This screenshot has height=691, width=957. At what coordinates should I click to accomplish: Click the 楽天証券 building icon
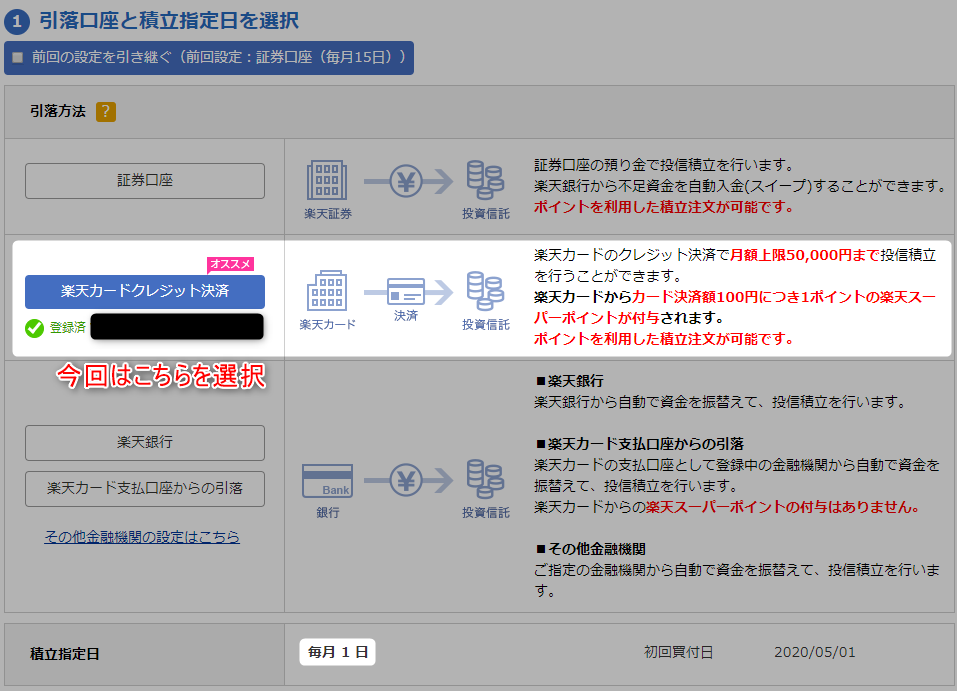click(327, 180)
